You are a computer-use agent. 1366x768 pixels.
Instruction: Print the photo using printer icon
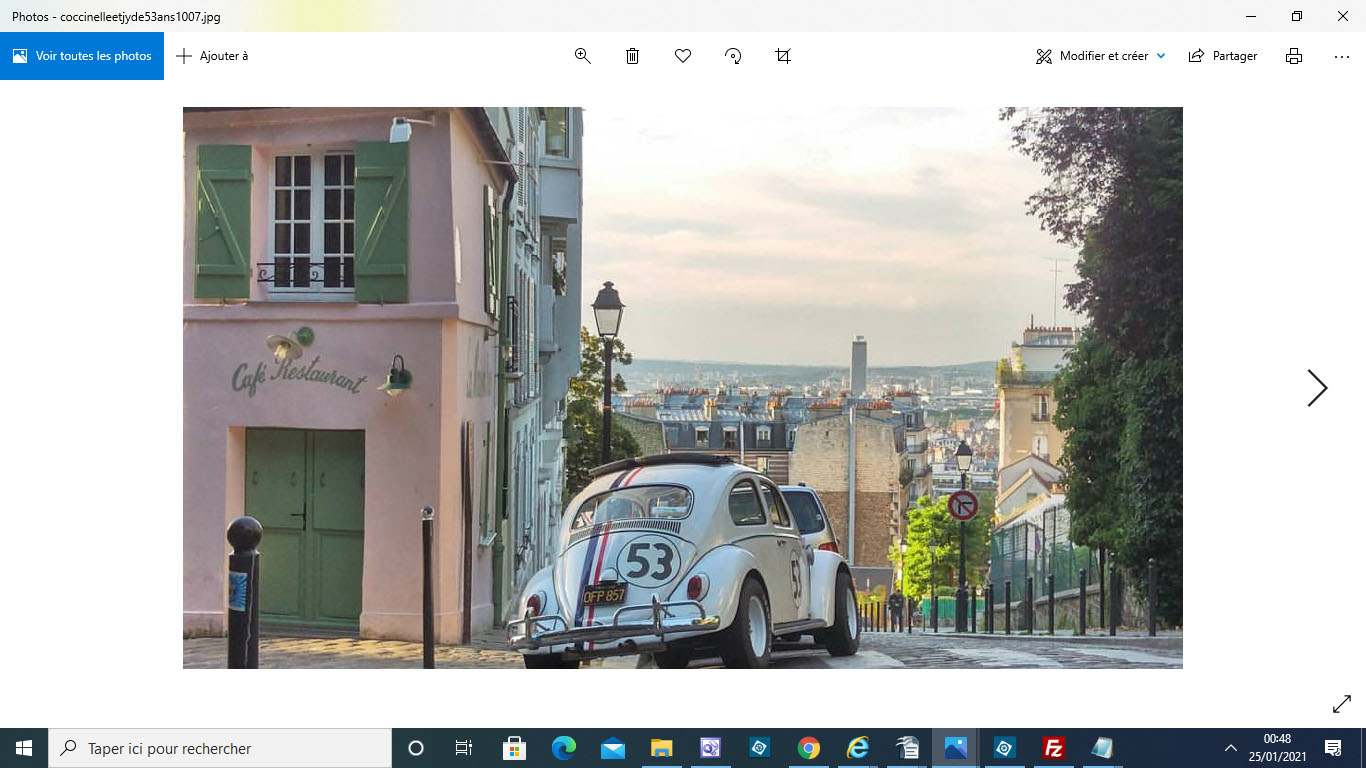1294,56
